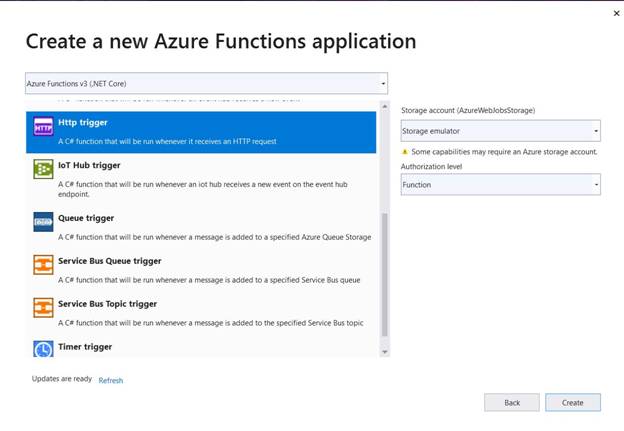Open the Authorization level Function dropdown

[x=501, y=185]
